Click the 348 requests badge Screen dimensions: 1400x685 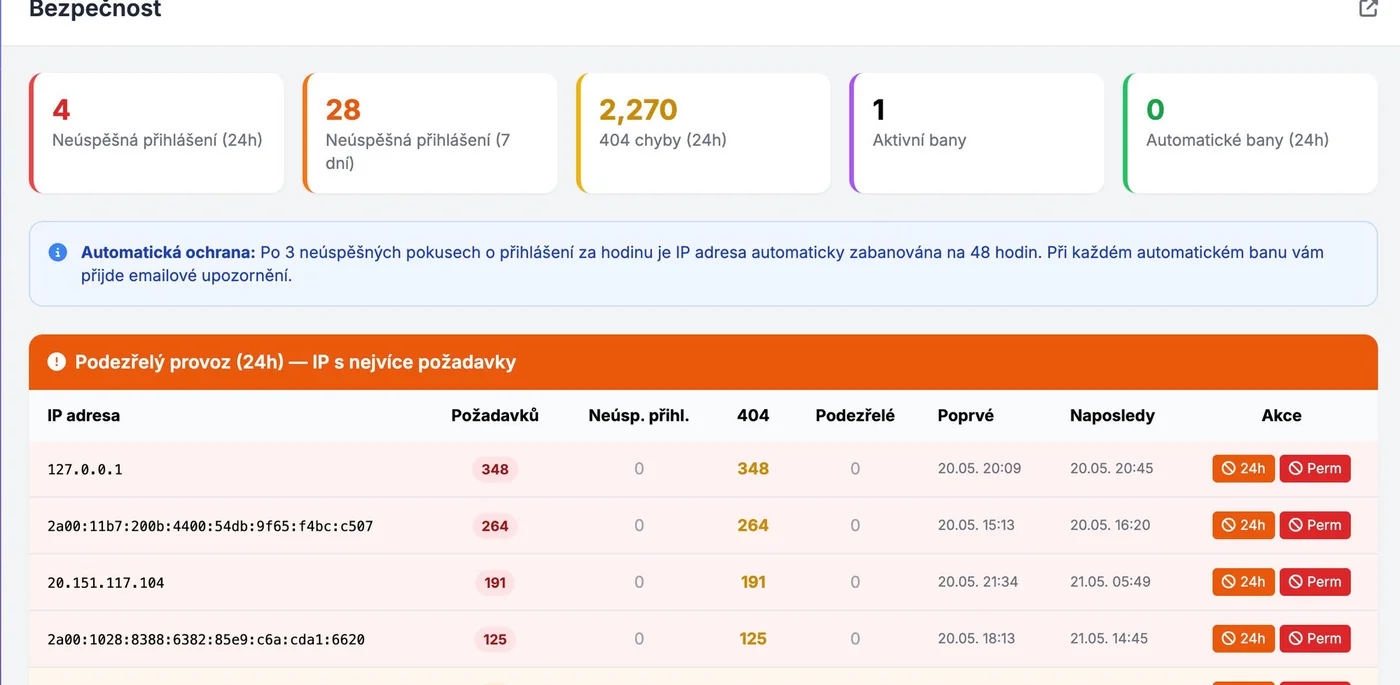pos(495,469)
